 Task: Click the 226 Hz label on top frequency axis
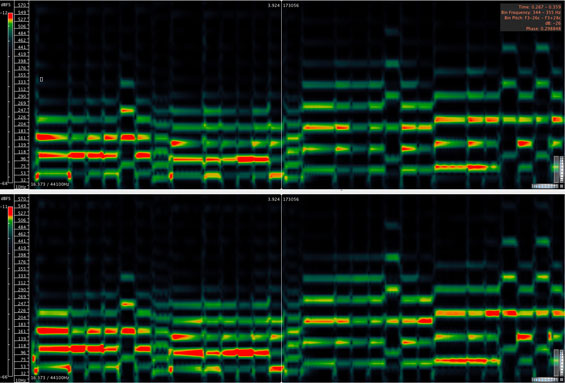pyautogui.click(x=21, y=117)
